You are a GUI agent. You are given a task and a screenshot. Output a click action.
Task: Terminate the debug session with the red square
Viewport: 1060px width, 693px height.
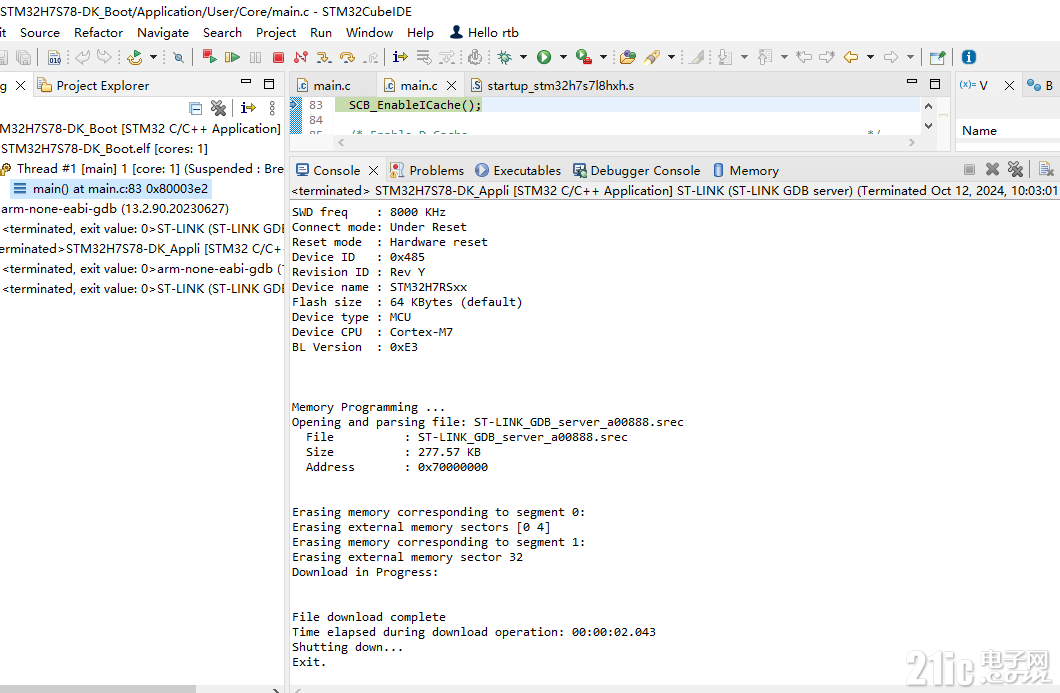click(278, 57)
